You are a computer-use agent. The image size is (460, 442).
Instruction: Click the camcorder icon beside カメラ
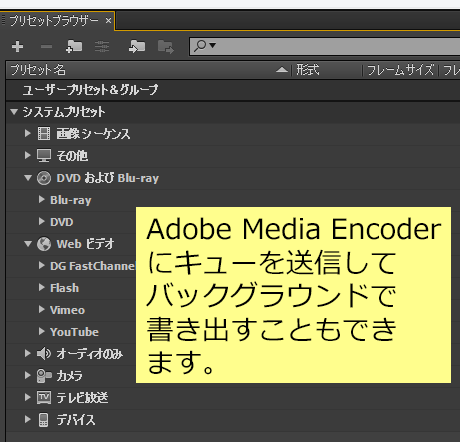pos(44,376)
